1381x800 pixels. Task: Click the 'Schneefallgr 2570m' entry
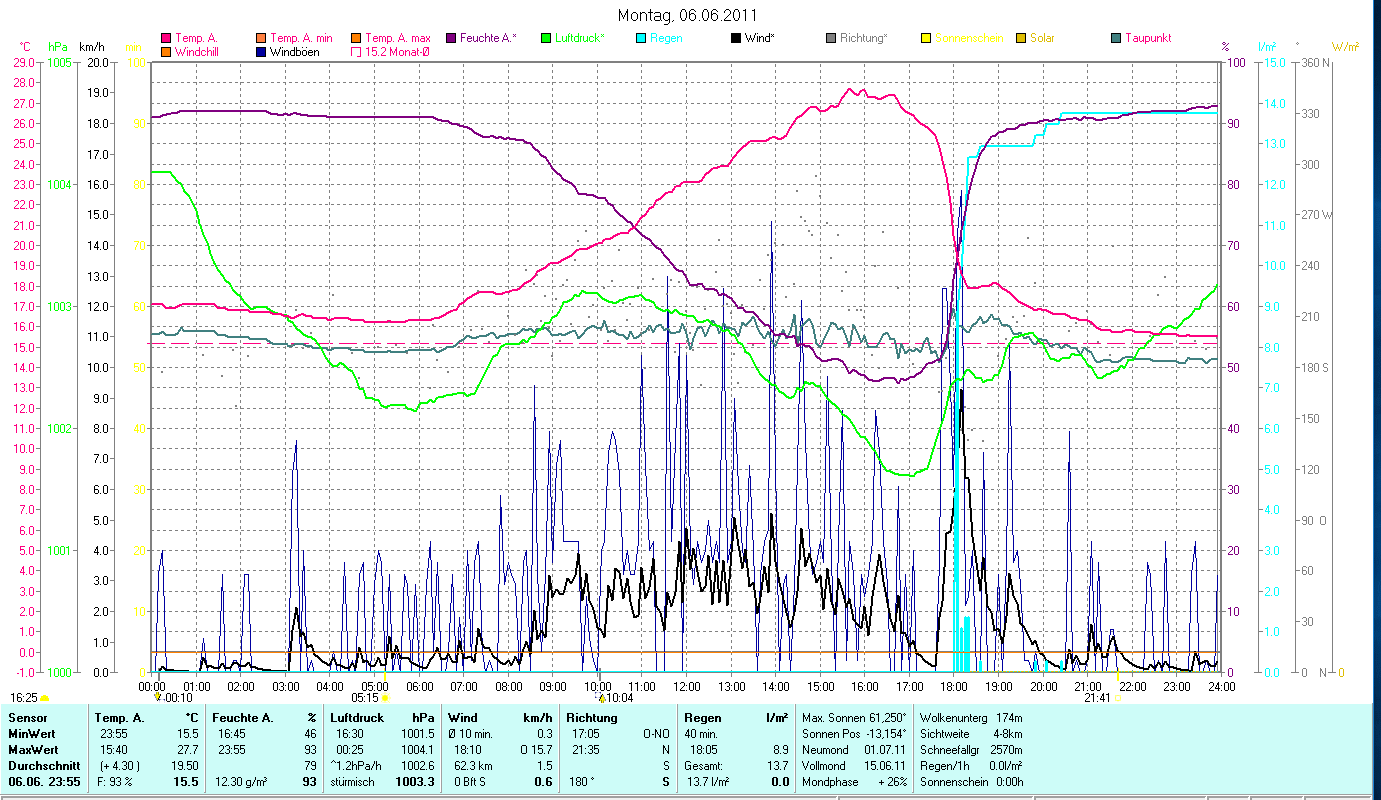coord(972,749)
